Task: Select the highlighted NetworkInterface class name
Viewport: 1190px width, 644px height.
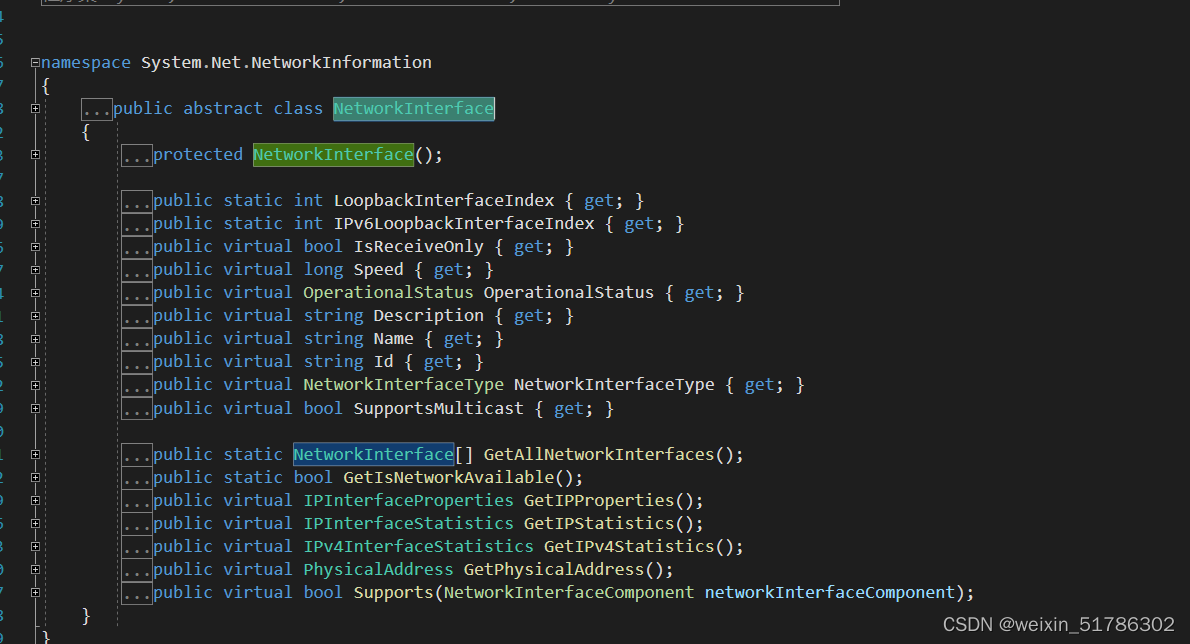Action: click(413, 108)
